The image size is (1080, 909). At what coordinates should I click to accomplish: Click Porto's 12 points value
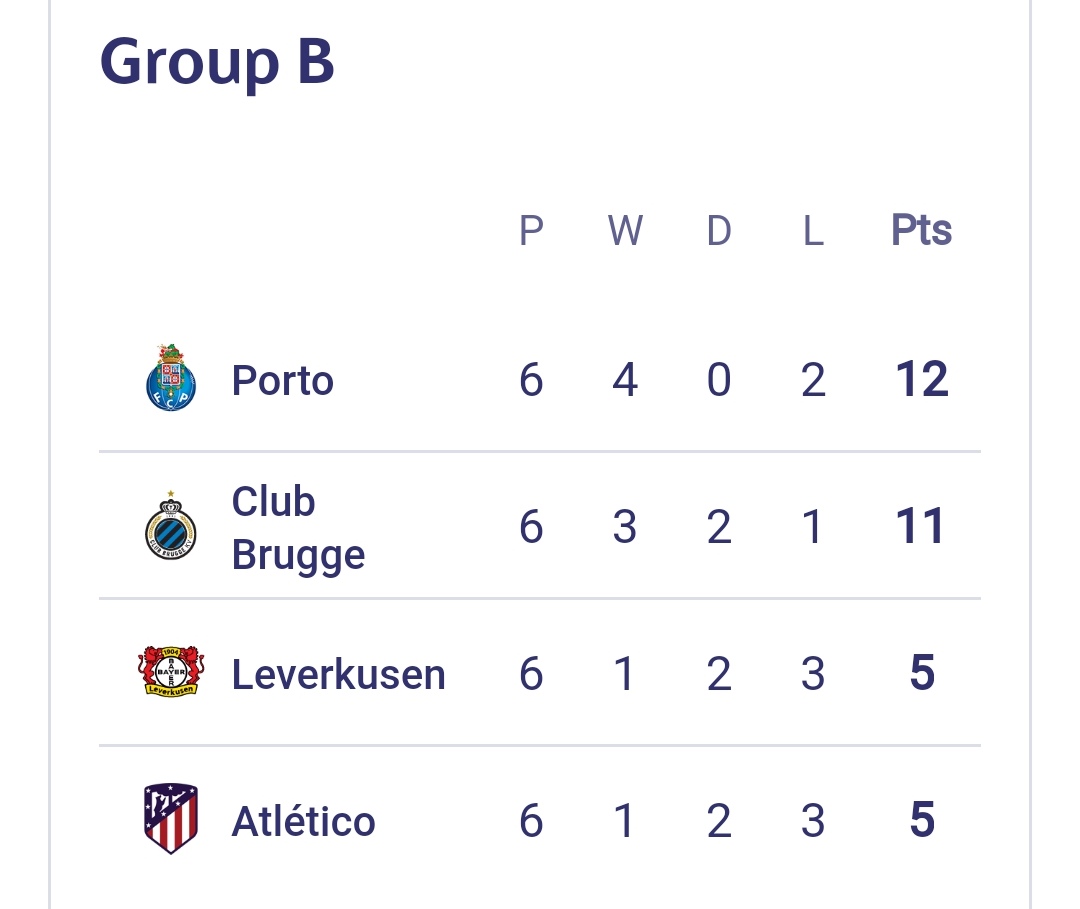[921, 380]
